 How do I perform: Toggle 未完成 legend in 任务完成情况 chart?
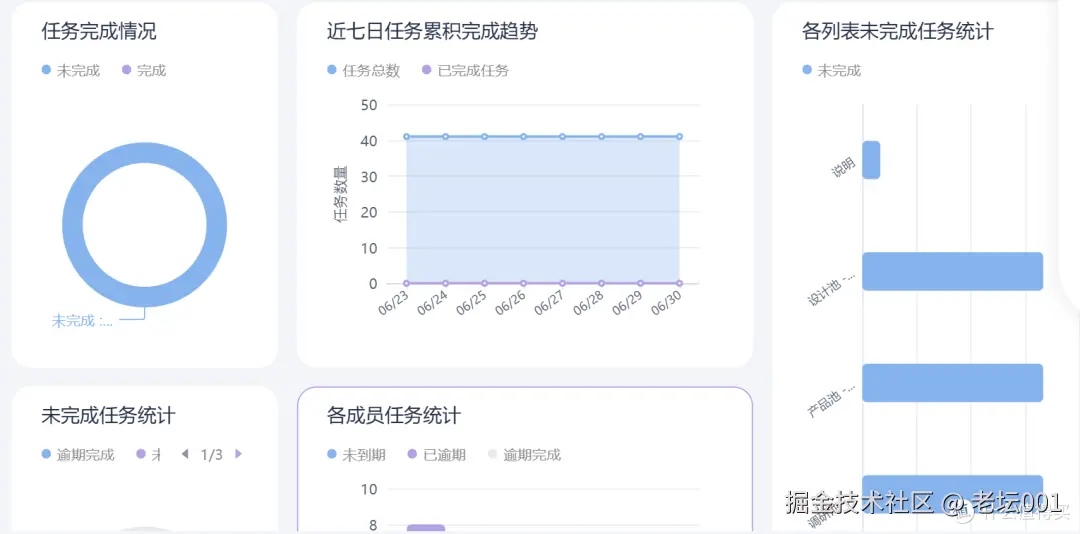(x=71, y=70)
